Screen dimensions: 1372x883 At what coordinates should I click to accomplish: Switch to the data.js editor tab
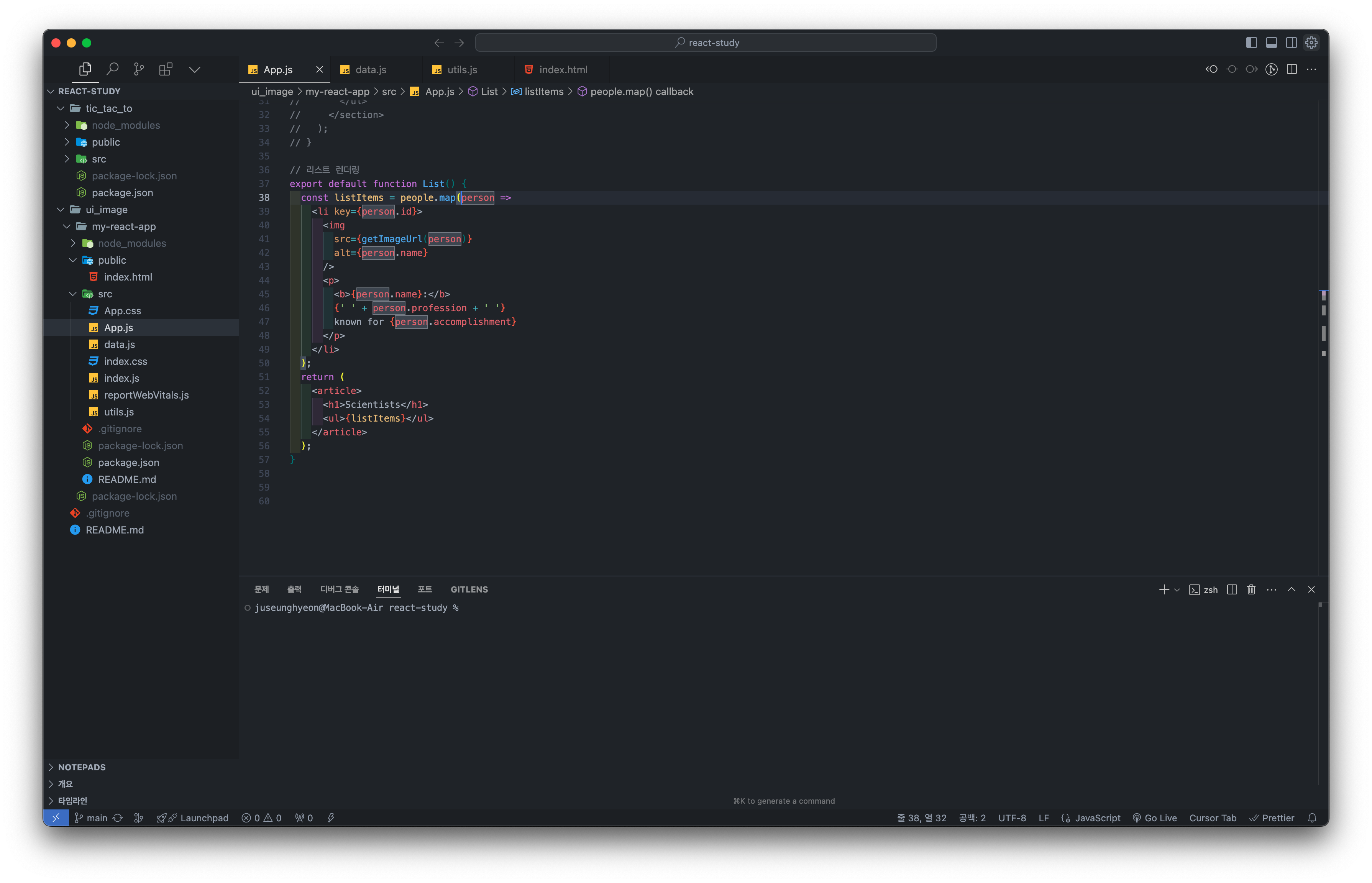click(370, 69)
